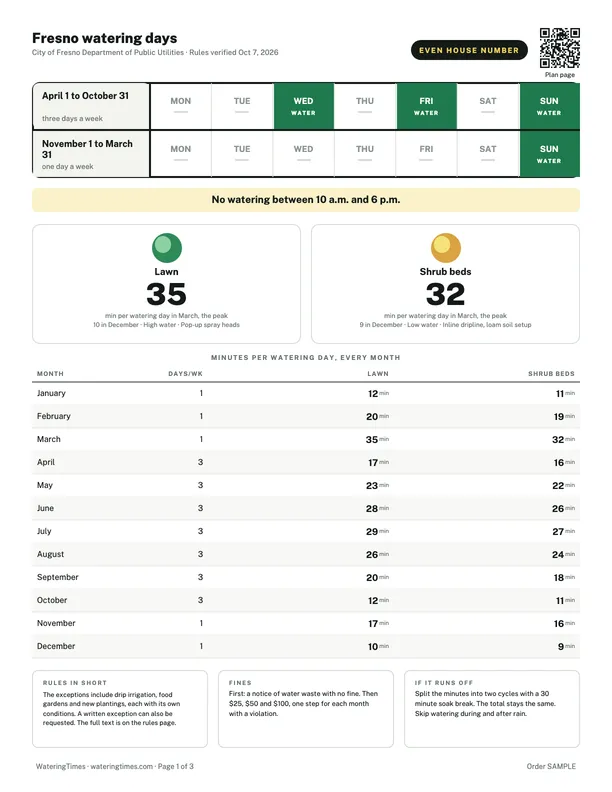Click the yellow Shrub beds circle icon

(446, 248)
